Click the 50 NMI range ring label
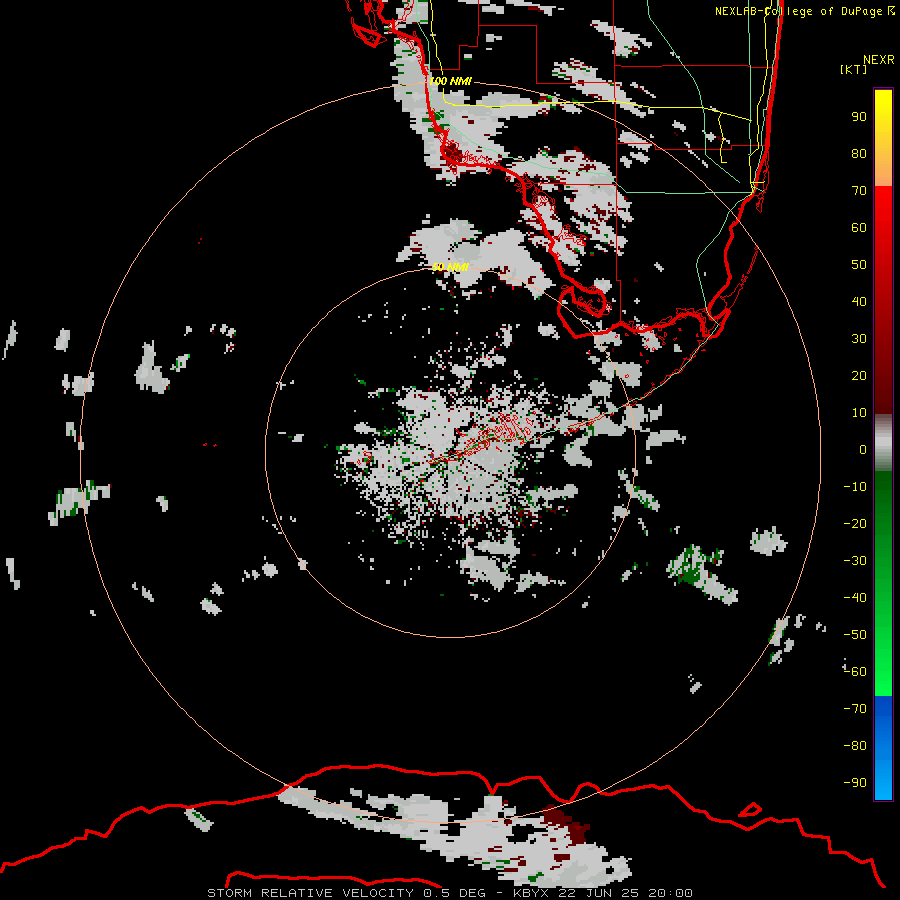 click(450, 267)
